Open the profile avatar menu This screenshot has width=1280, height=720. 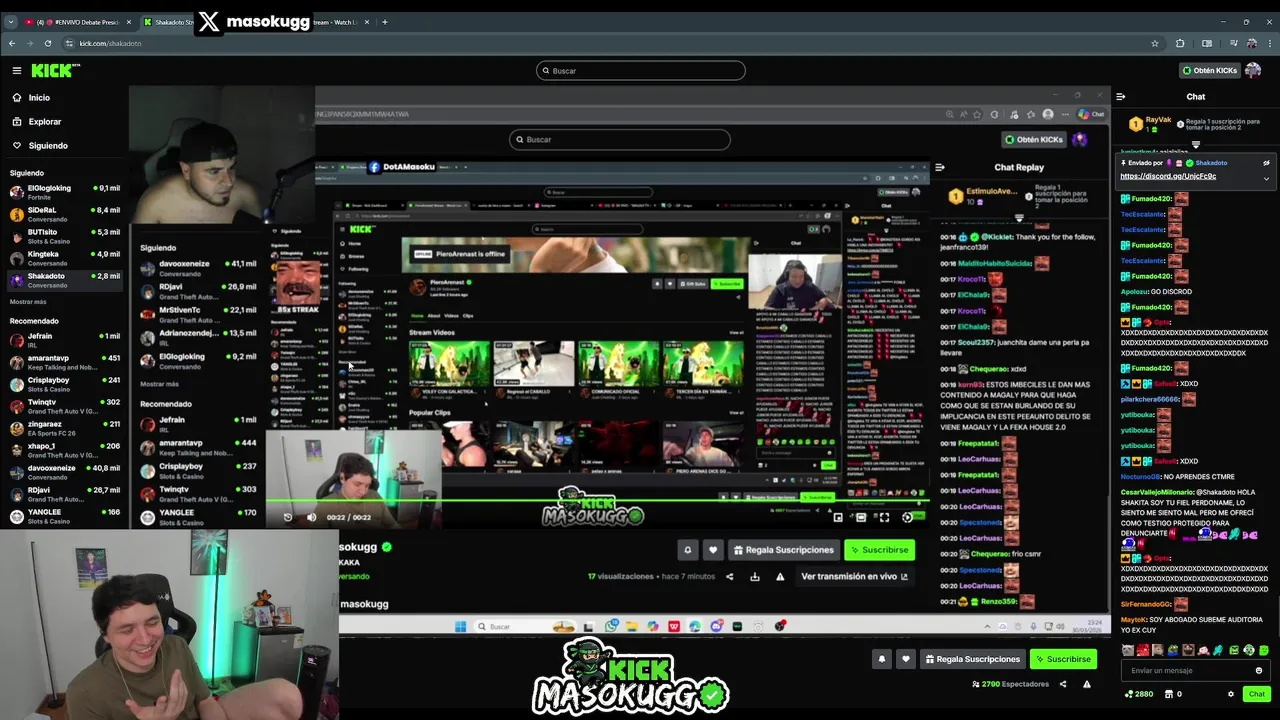[x=1253, y=70]
